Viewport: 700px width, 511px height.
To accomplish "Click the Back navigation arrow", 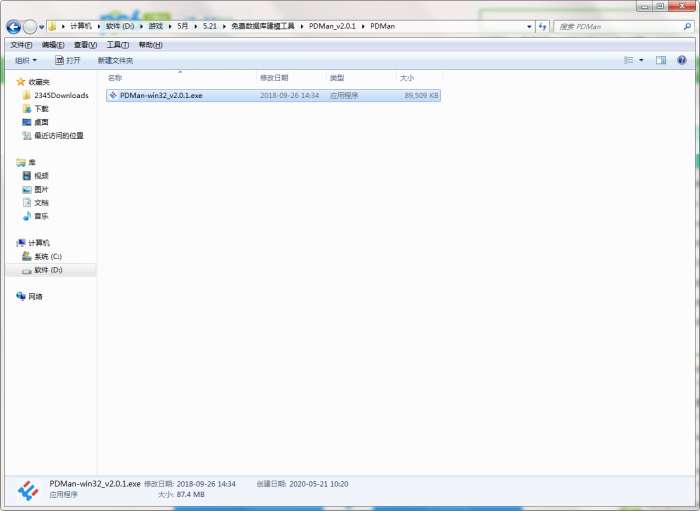I will 13,27.
